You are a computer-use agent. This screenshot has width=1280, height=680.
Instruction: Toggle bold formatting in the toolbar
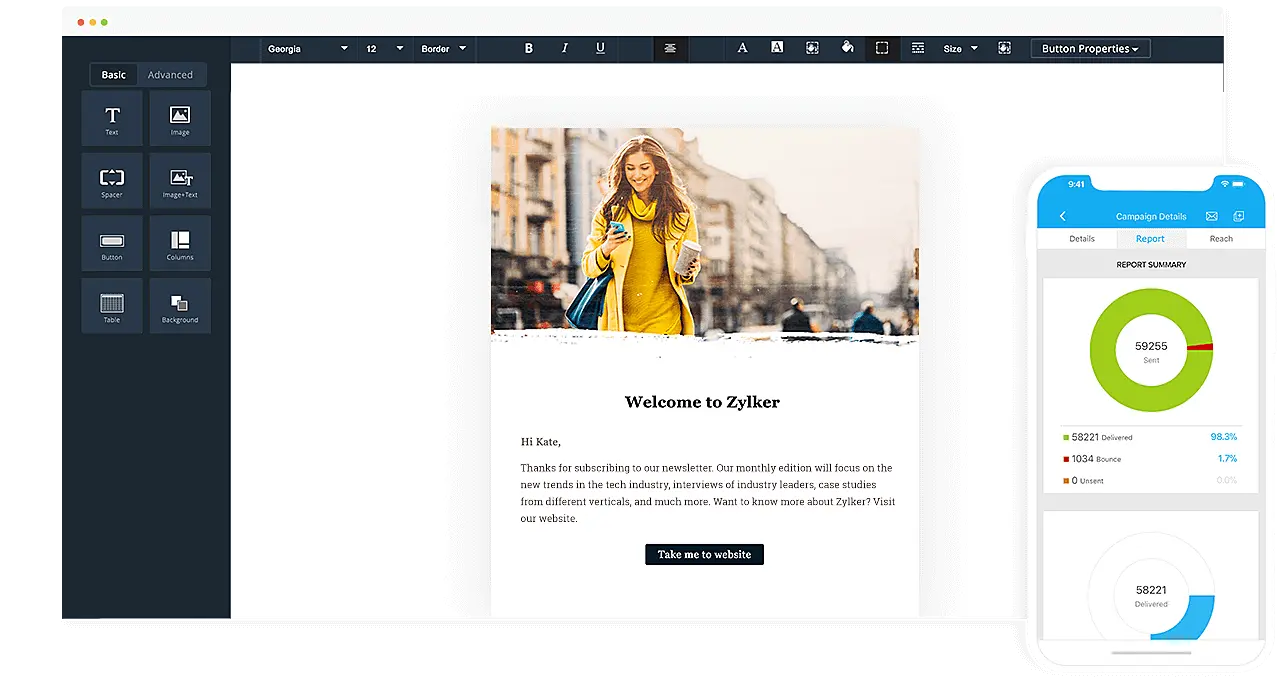click(528, 47)
